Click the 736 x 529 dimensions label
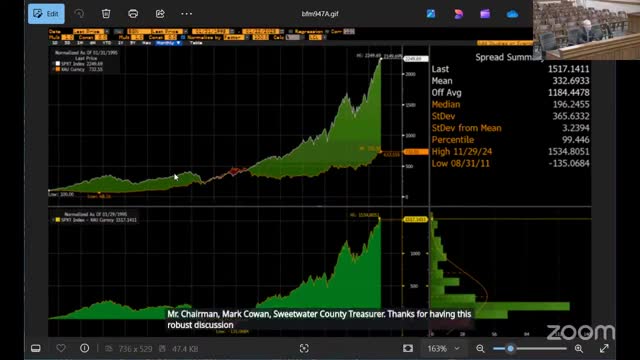The width and height of the screenshot is (640, 360). click(x=135, y=349)
